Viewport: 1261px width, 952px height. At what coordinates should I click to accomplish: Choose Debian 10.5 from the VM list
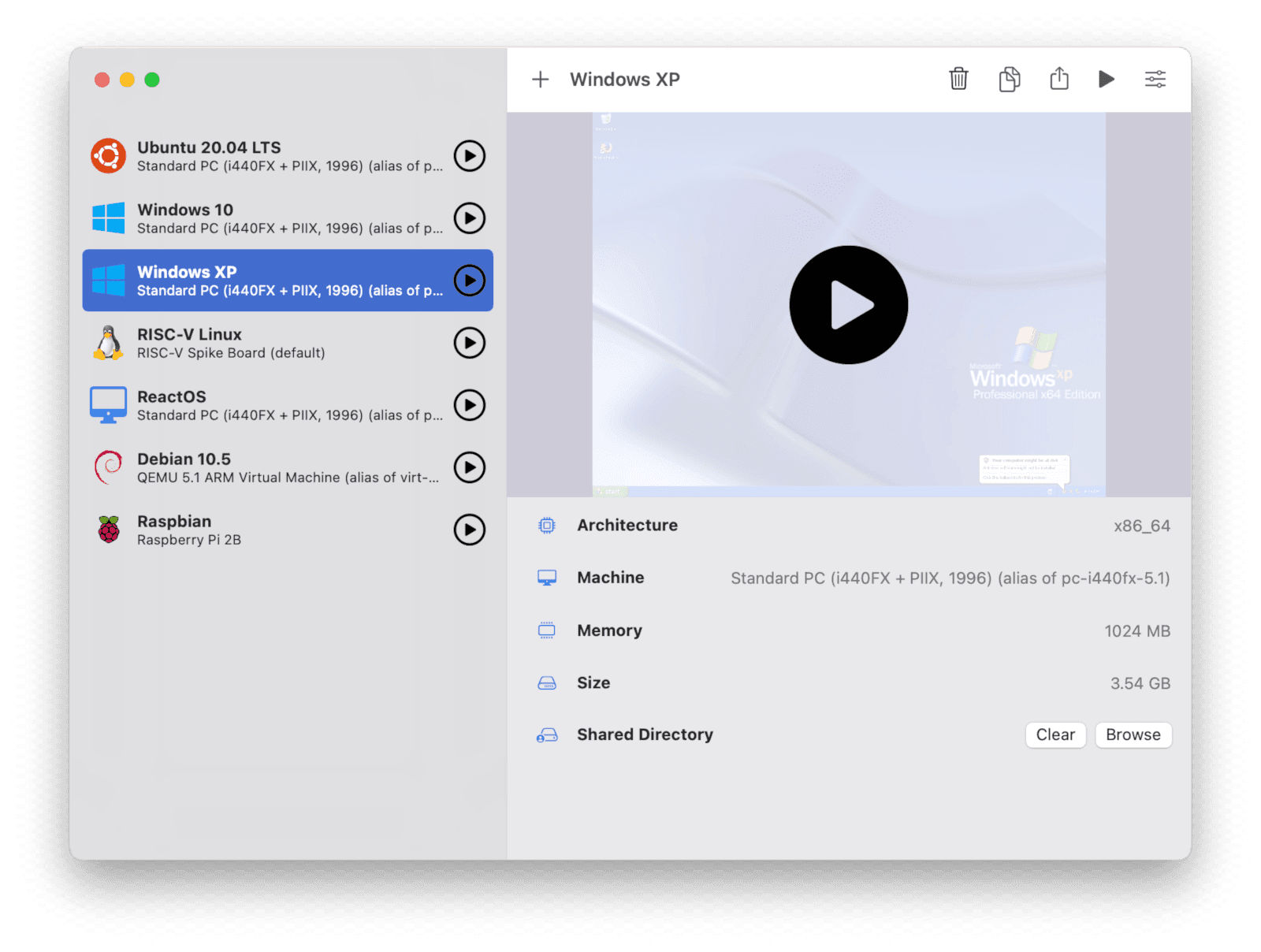coord(268,467)
